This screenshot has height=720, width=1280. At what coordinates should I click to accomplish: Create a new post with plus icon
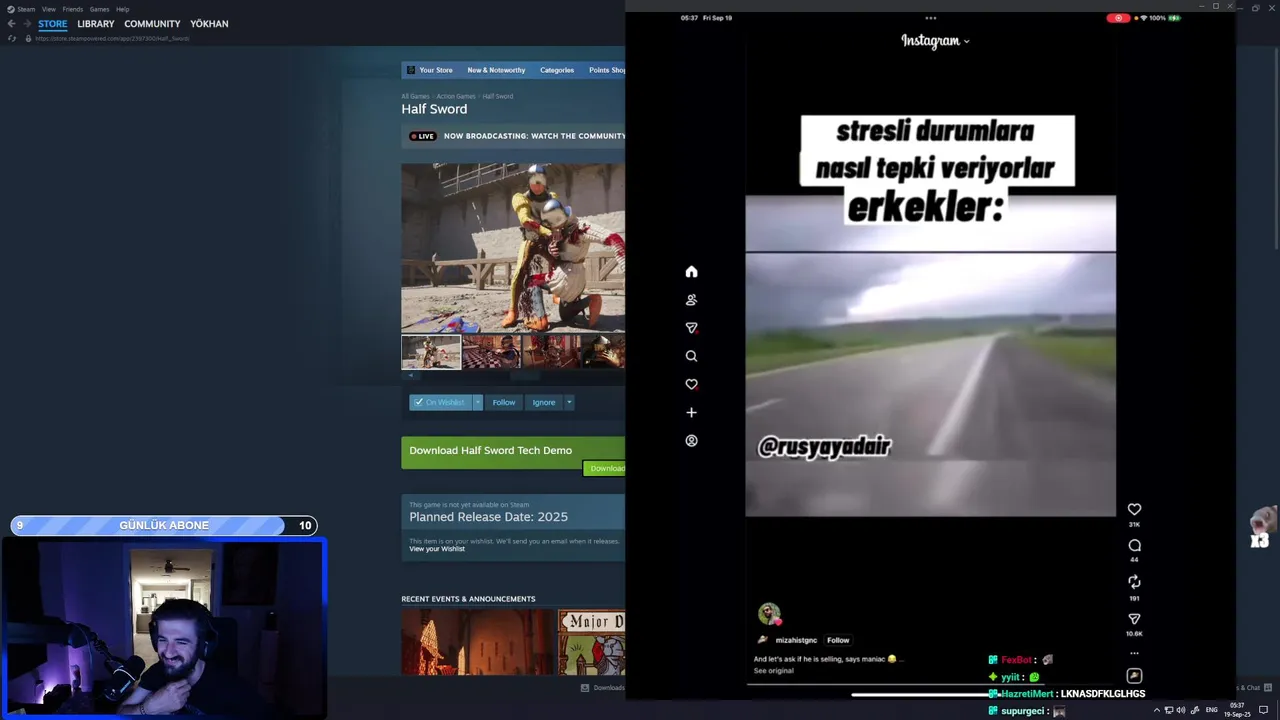[691, 412]
